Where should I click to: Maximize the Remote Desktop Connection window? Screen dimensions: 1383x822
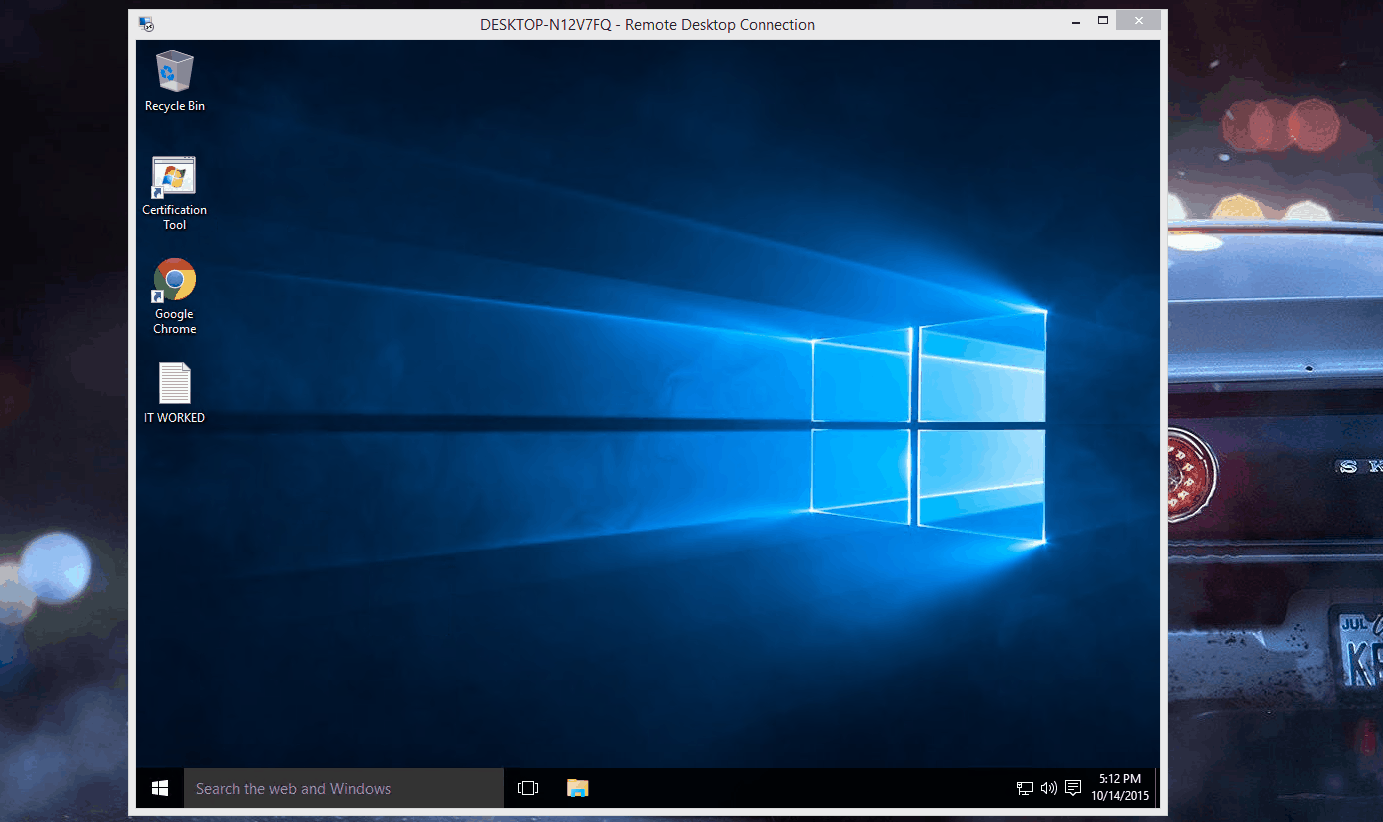1103,21
